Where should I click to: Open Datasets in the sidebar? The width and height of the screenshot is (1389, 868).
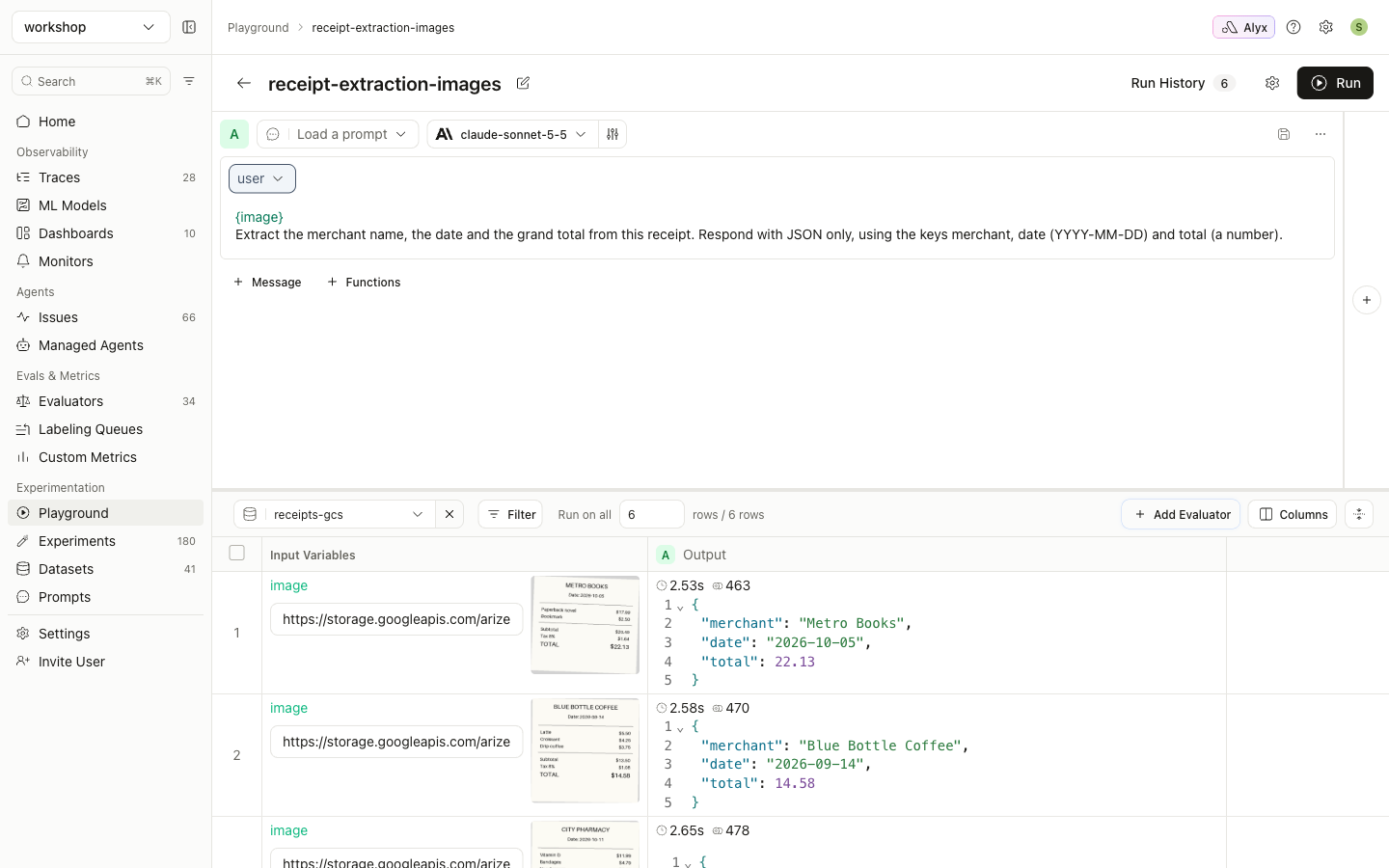coord(106,569)
